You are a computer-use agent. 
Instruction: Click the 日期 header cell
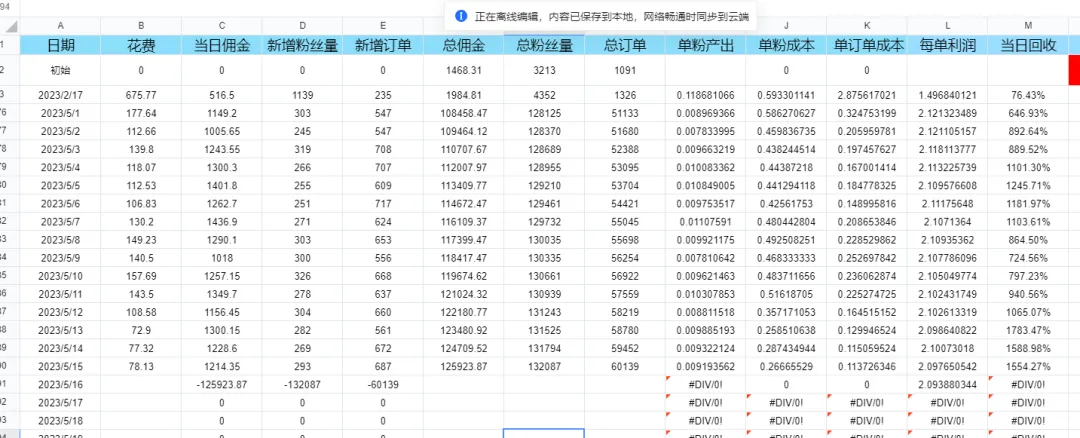61,45
